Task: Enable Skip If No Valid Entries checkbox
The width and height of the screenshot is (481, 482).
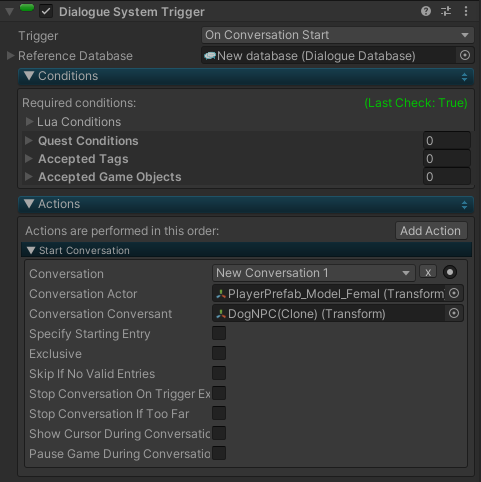Action: (x=219, y=373)
